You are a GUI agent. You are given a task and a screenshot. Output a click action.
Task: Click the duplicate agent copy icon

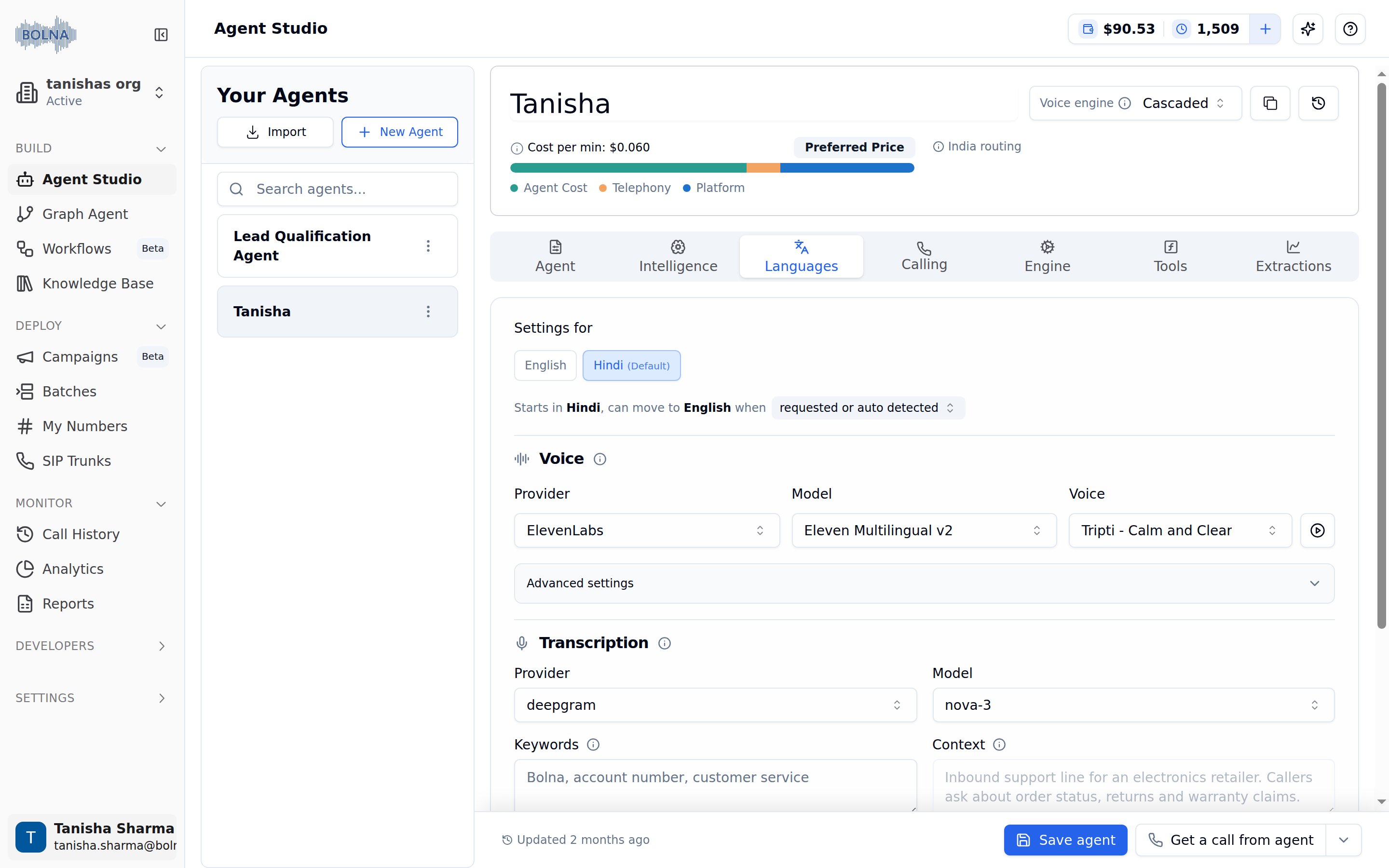click(x=1270, y=103)
